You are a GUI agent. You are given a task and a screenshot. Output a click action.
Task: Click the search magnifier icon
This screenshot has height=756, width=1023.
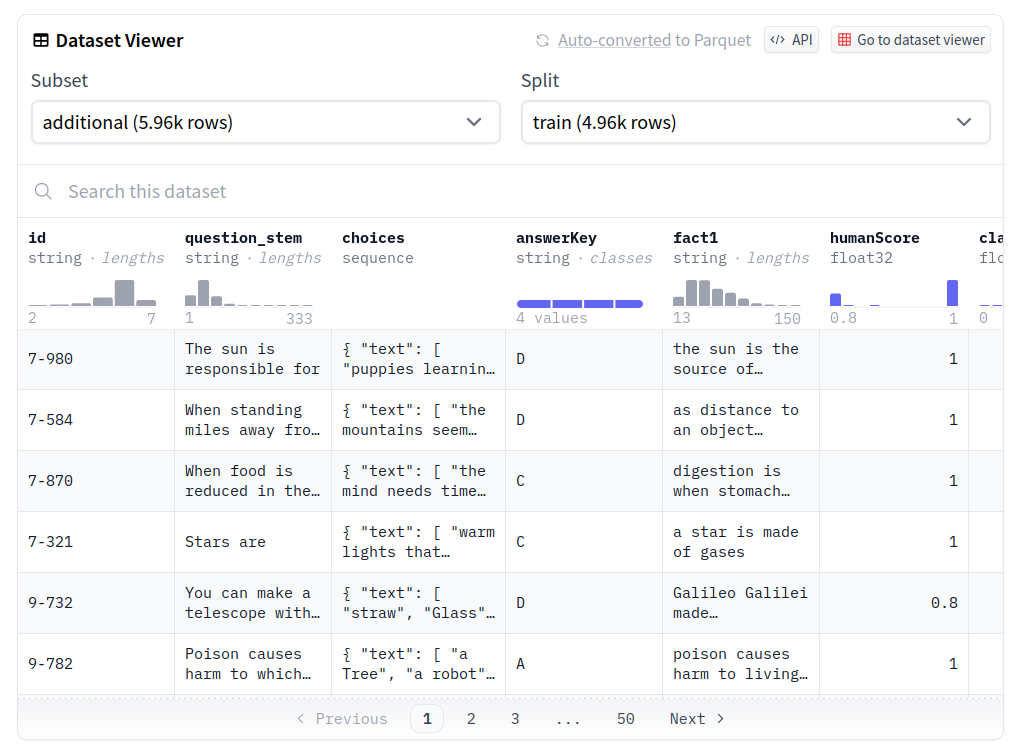pyautogui.click(x=43, y=192)
